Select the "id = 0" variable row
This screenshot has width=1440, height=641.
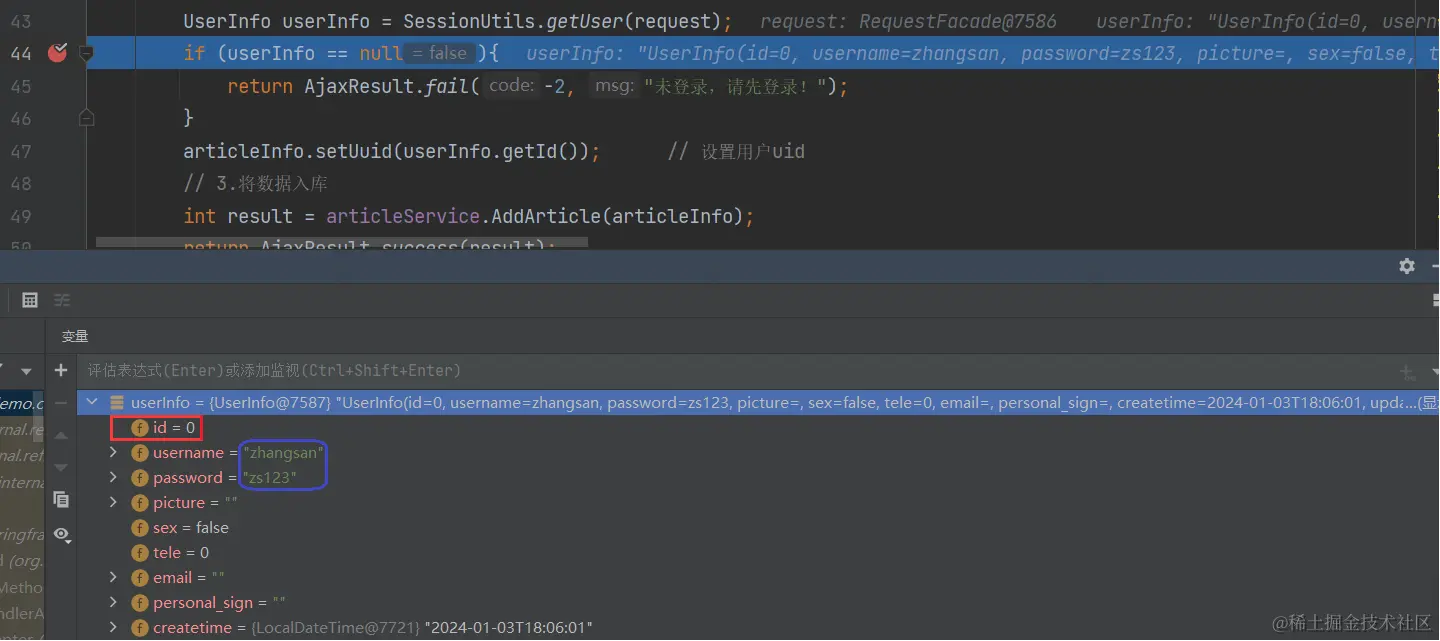(x=758, y=428)
